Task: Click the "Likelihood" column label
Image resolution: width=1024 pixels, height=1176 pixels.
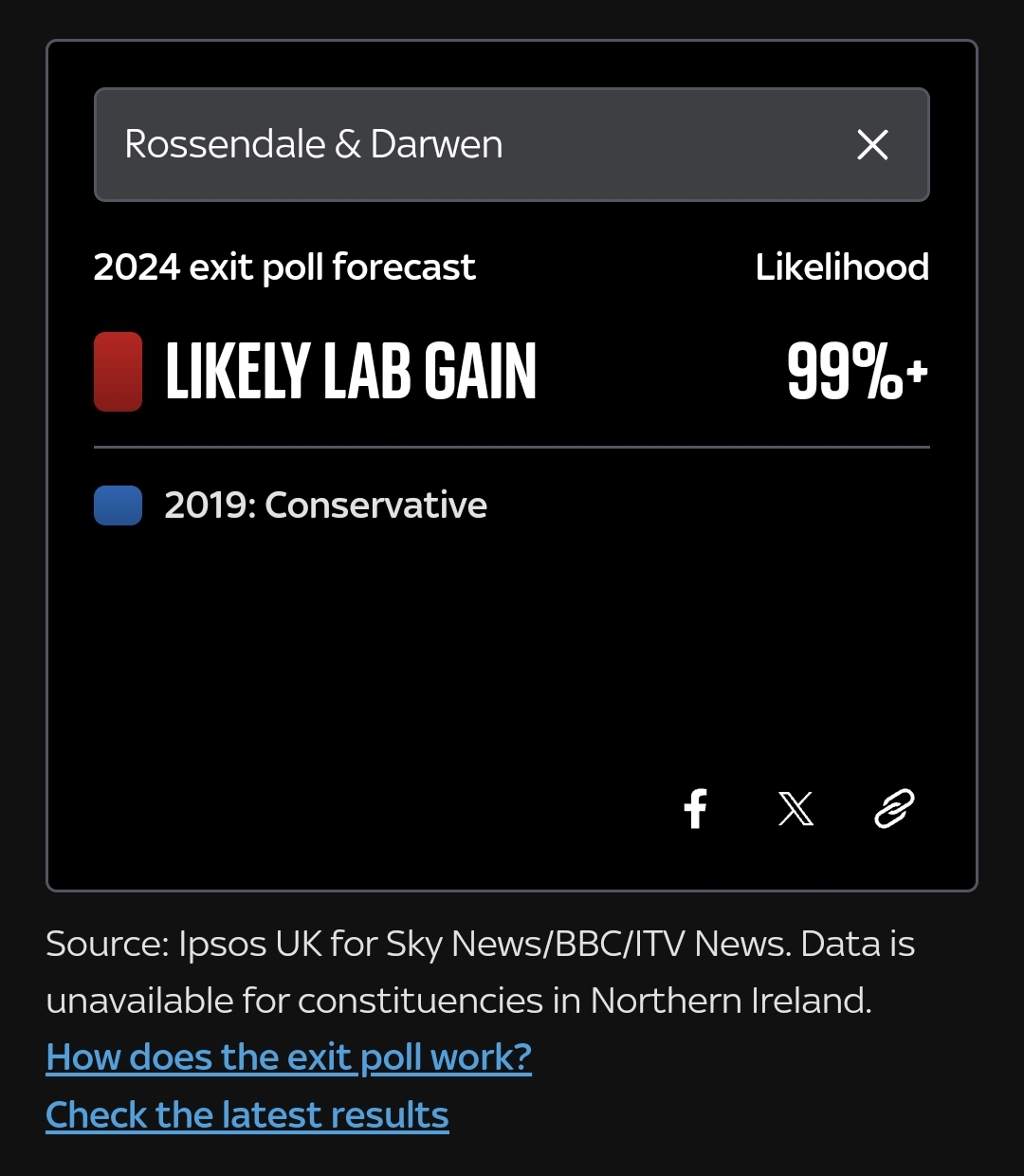Action: pyautogui.click(x=842, y=267)
